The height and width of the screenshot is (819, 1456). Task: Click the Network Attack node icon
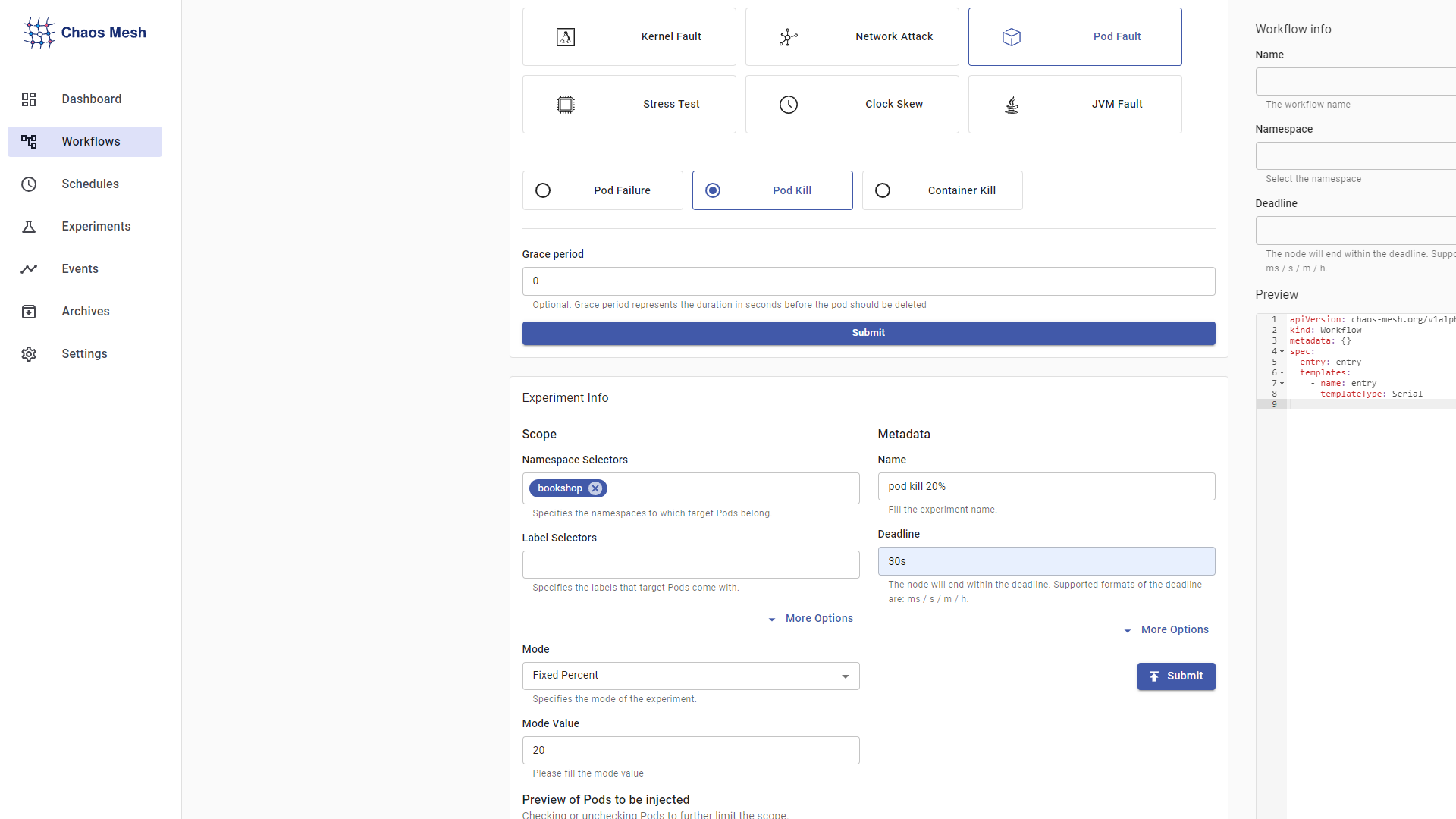(789, 37)
